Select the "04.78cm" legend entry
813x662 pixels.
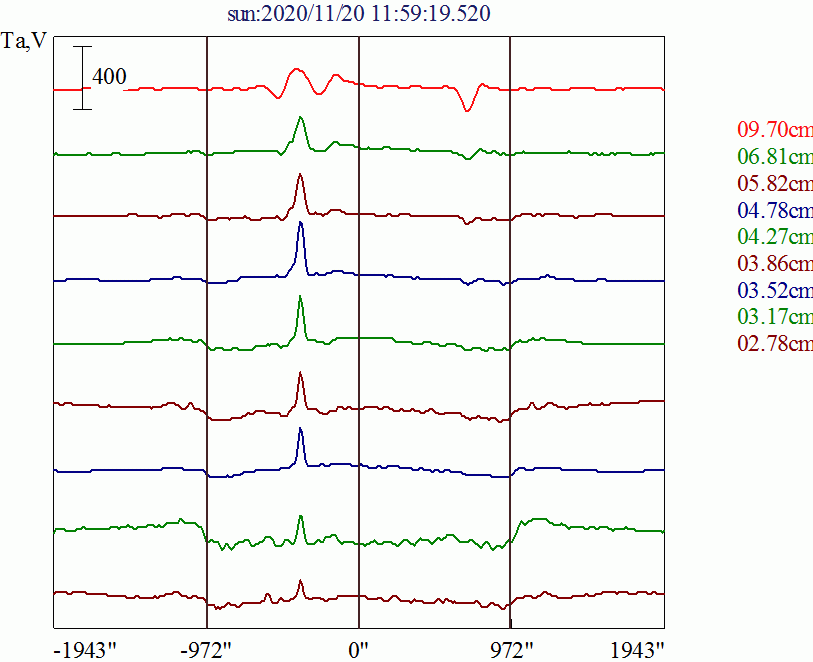(x=775, y=210)
